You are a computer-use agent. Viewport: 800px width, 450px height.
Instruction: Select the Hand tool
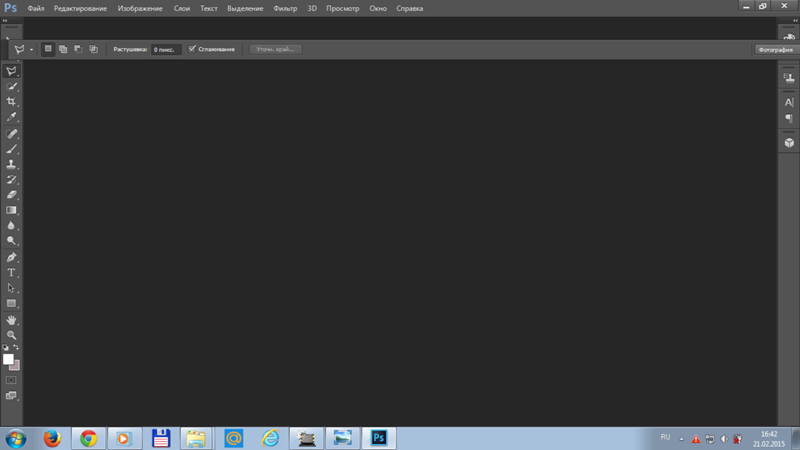[x=12, y=320]
